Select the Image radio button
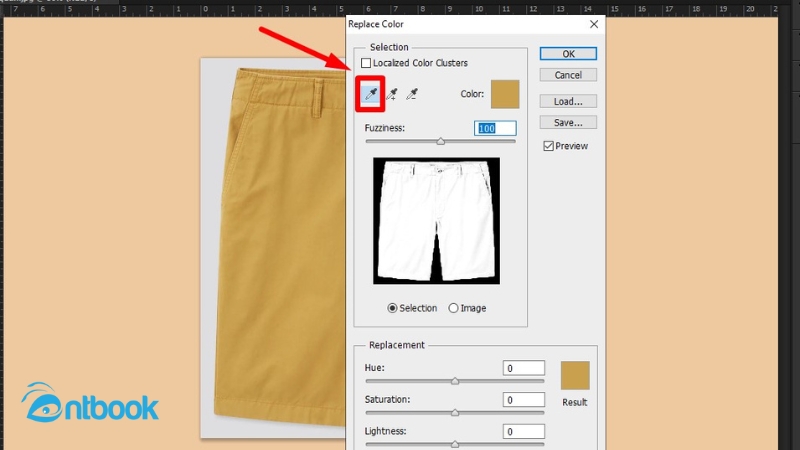 tap(453, 308)
